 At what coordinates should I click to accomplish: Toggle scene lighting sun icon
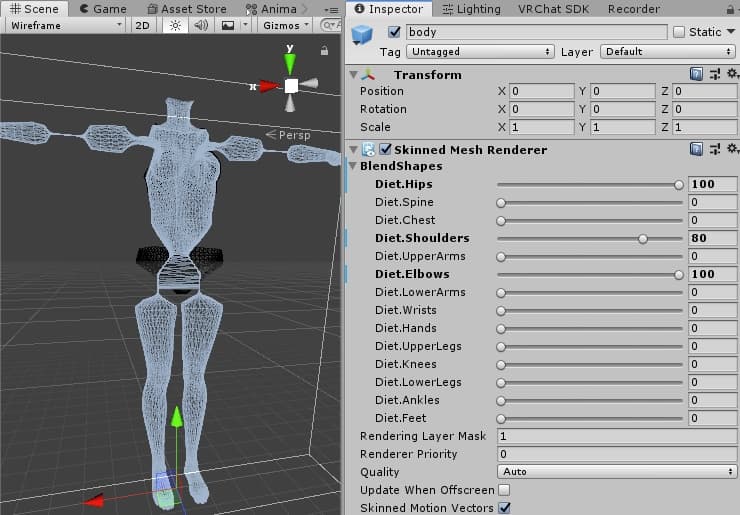175,25
